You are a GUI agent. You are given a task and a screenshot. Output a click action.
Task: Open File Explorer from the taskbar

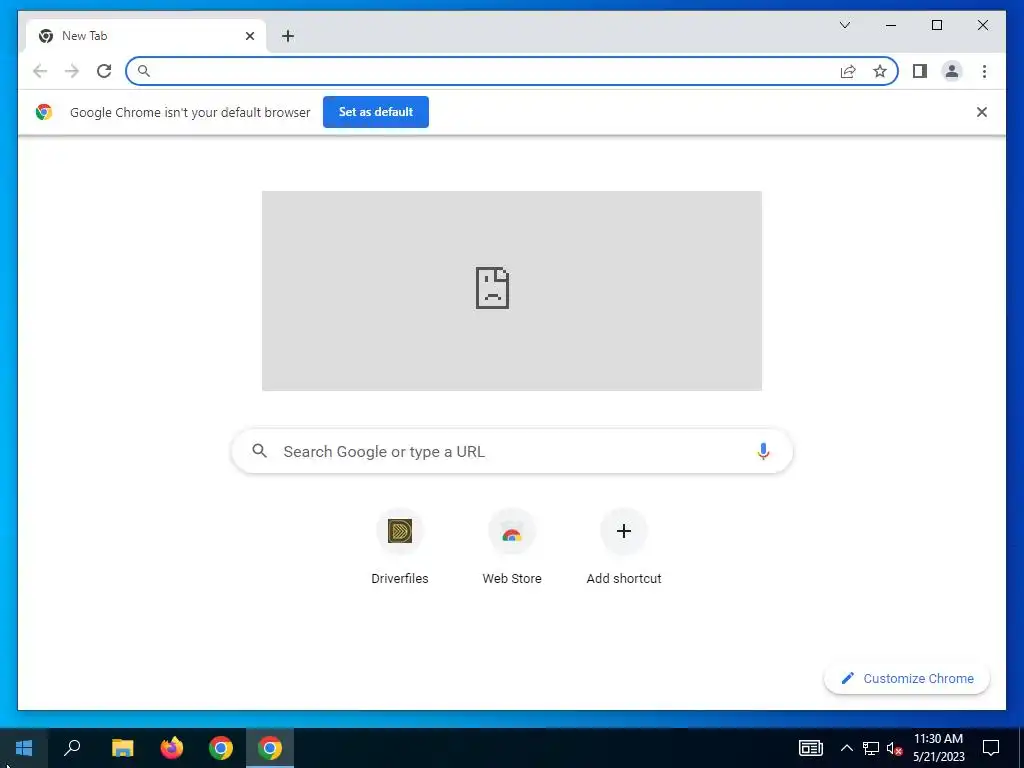click(122, 748)
